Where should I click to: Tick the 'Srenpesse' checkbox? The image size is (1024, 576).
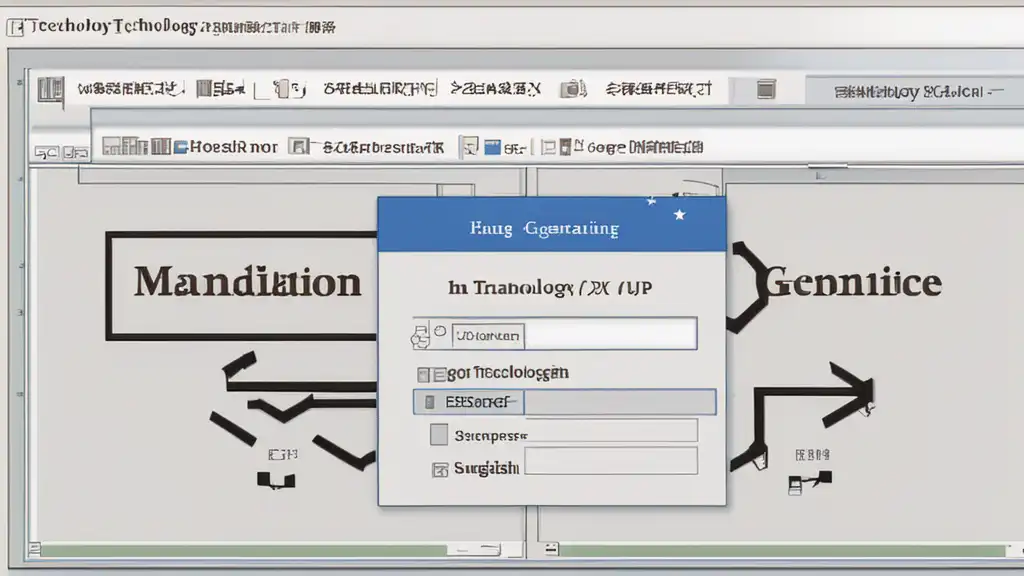tap(439, 434)
